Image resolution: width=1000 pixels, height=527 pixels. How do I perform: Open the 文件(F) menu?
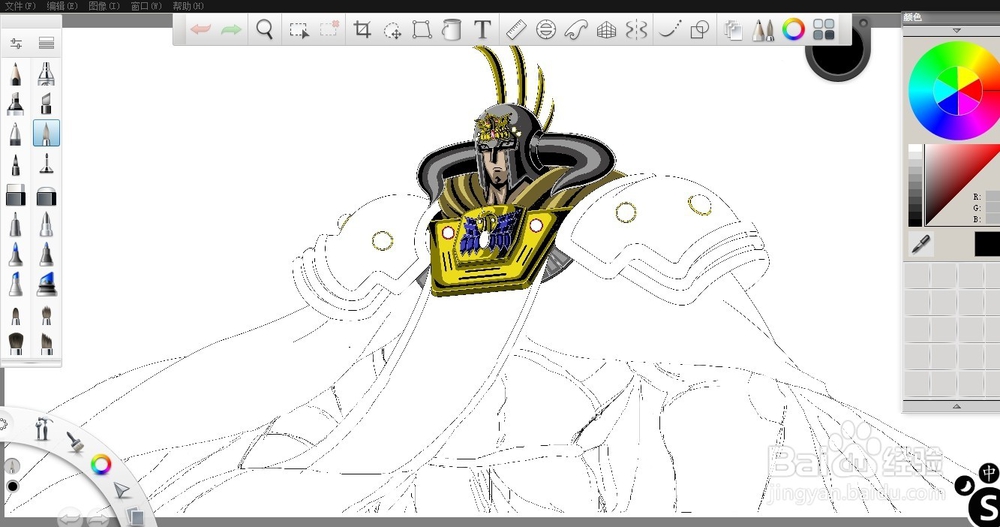pos(20,6)
